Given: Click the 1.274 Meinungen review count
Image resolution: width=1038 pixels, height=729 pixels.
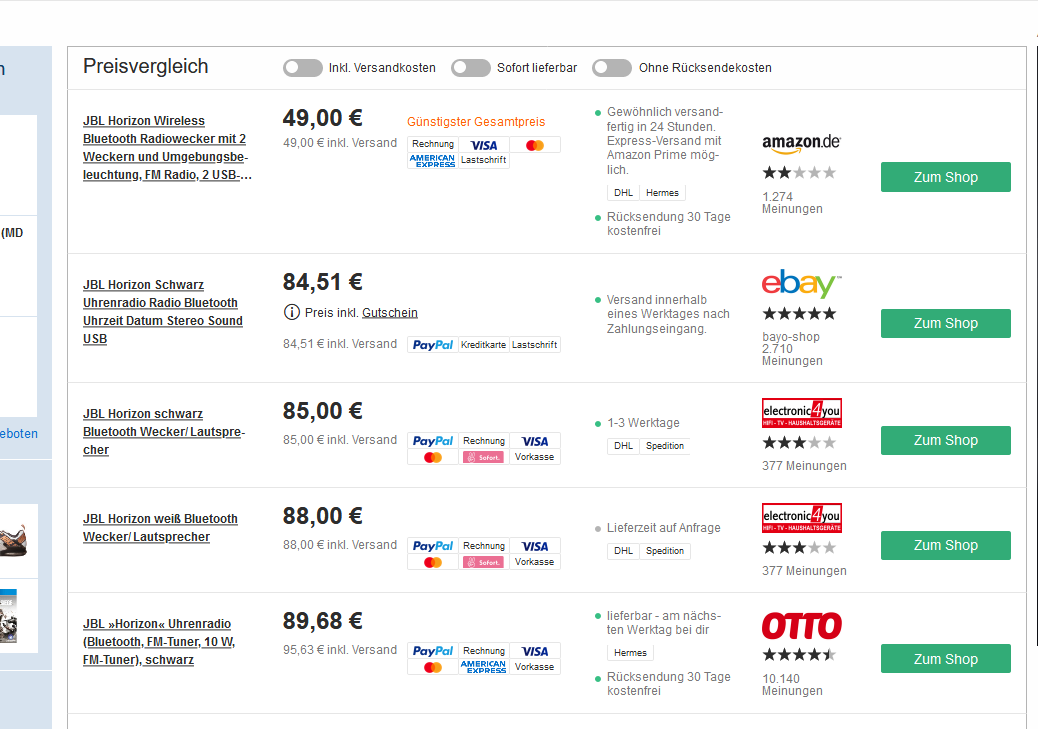Looking at the screenshot, I should 792,203.
